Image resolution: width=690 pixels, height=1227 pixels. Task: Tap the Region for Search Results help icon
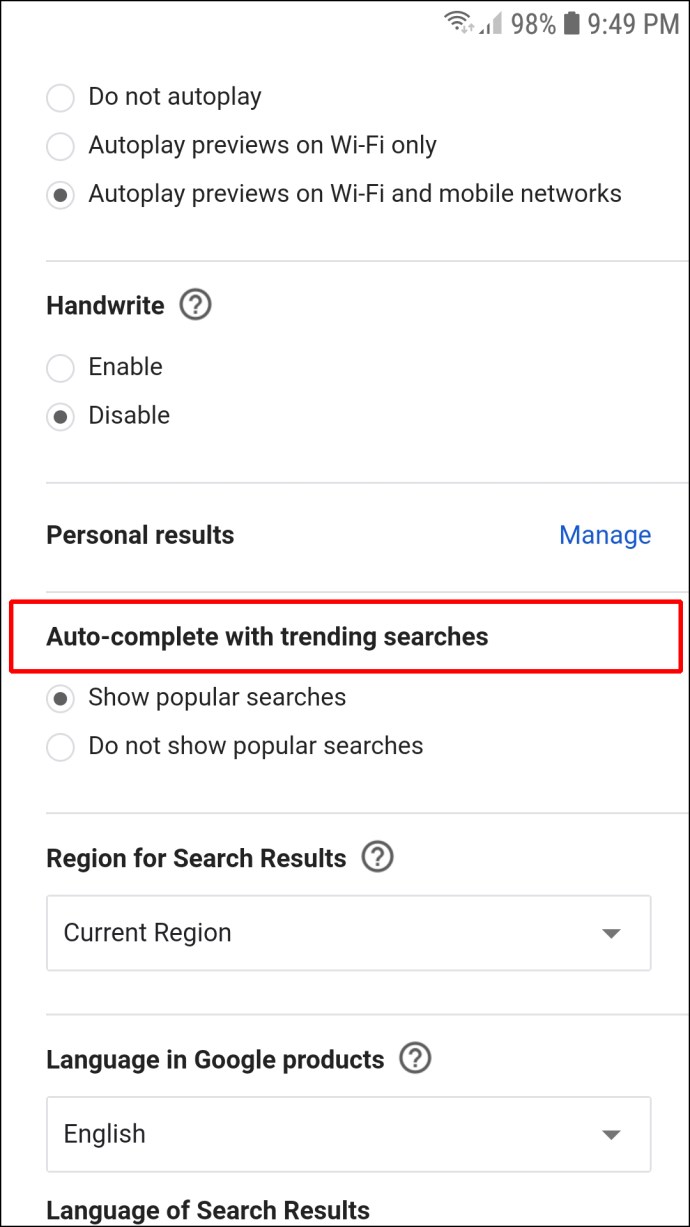tap(378, 857)
